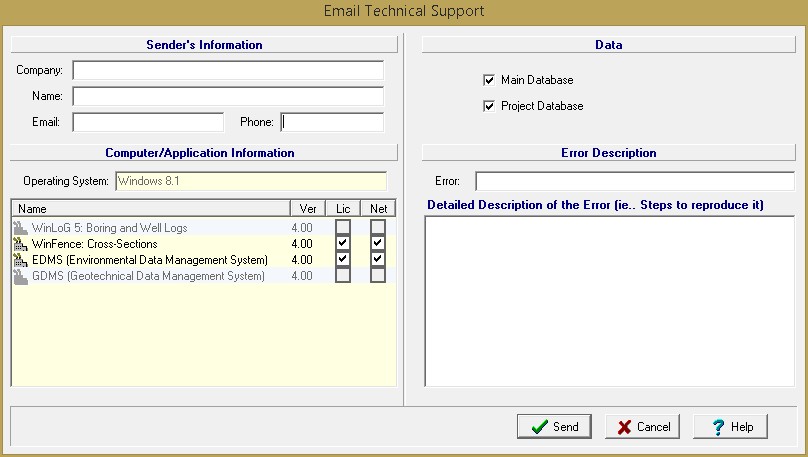The height and width of the screenshot is (457, 808).
Task: Toggle the Lic checkbox for WinFence
Action: [x=343, y=244]
